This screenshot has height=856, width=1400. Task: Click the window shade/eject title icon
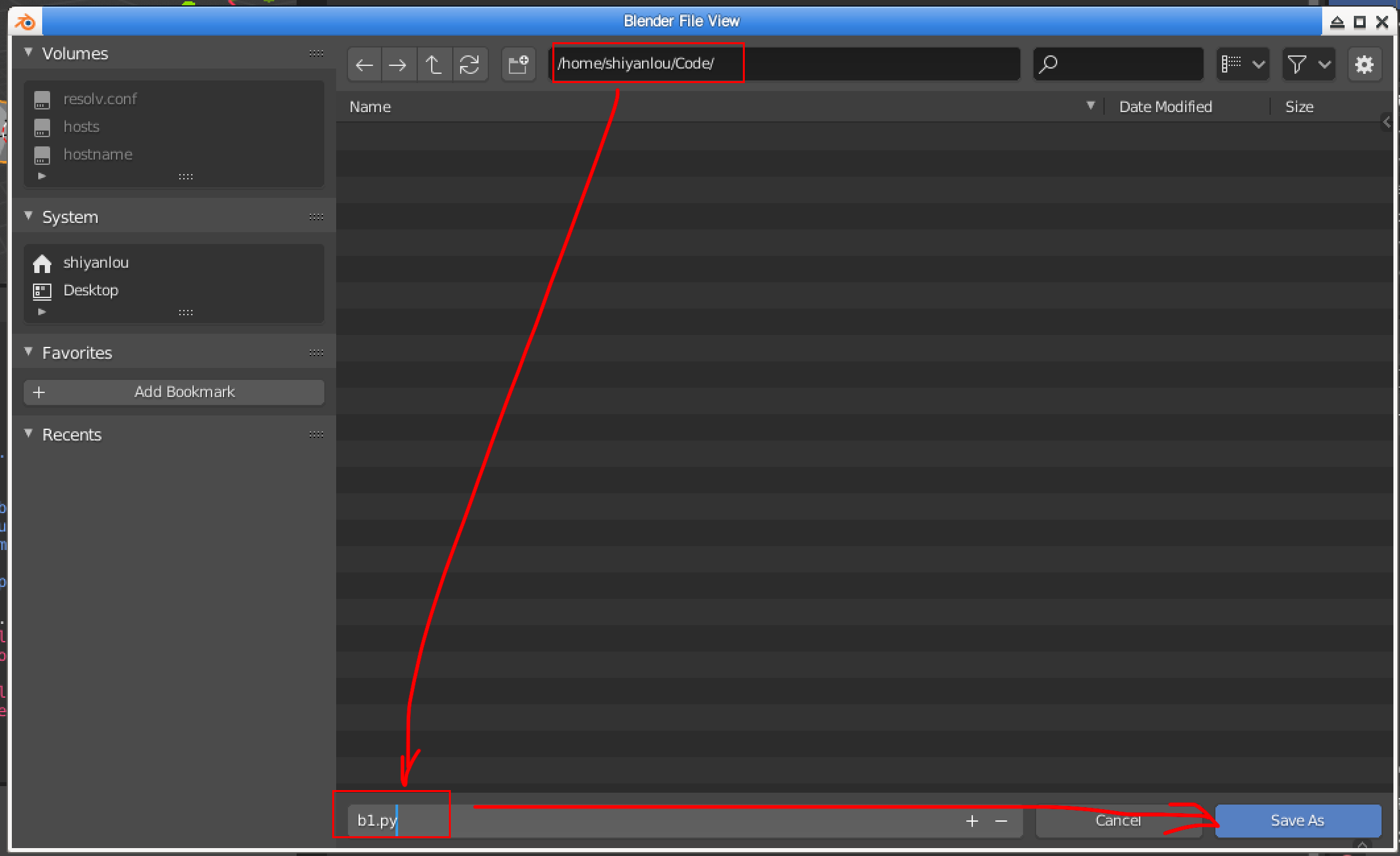(1337, 22)
